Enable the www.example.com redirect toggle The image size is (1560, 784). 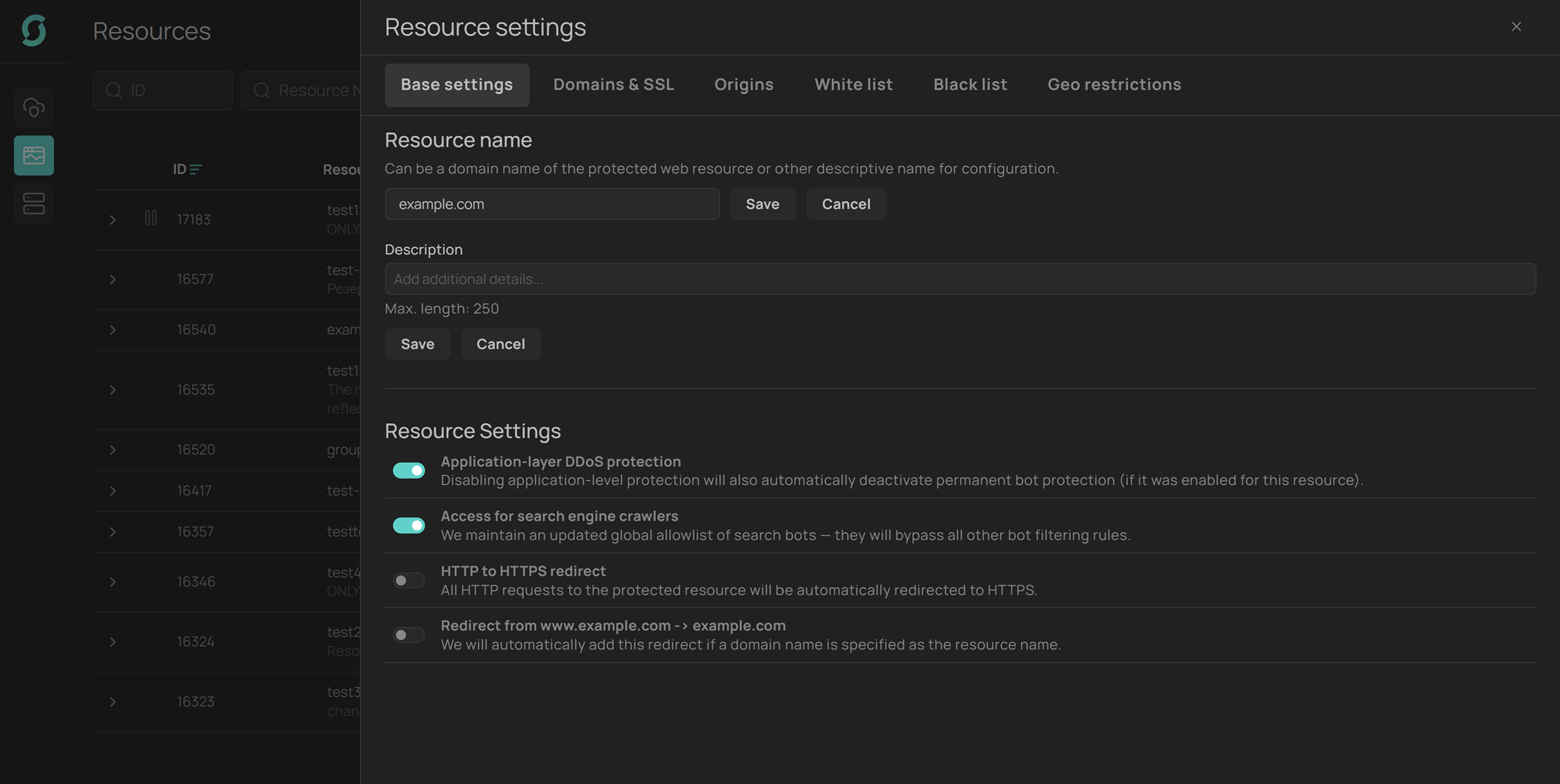click(x=409, y=635)
